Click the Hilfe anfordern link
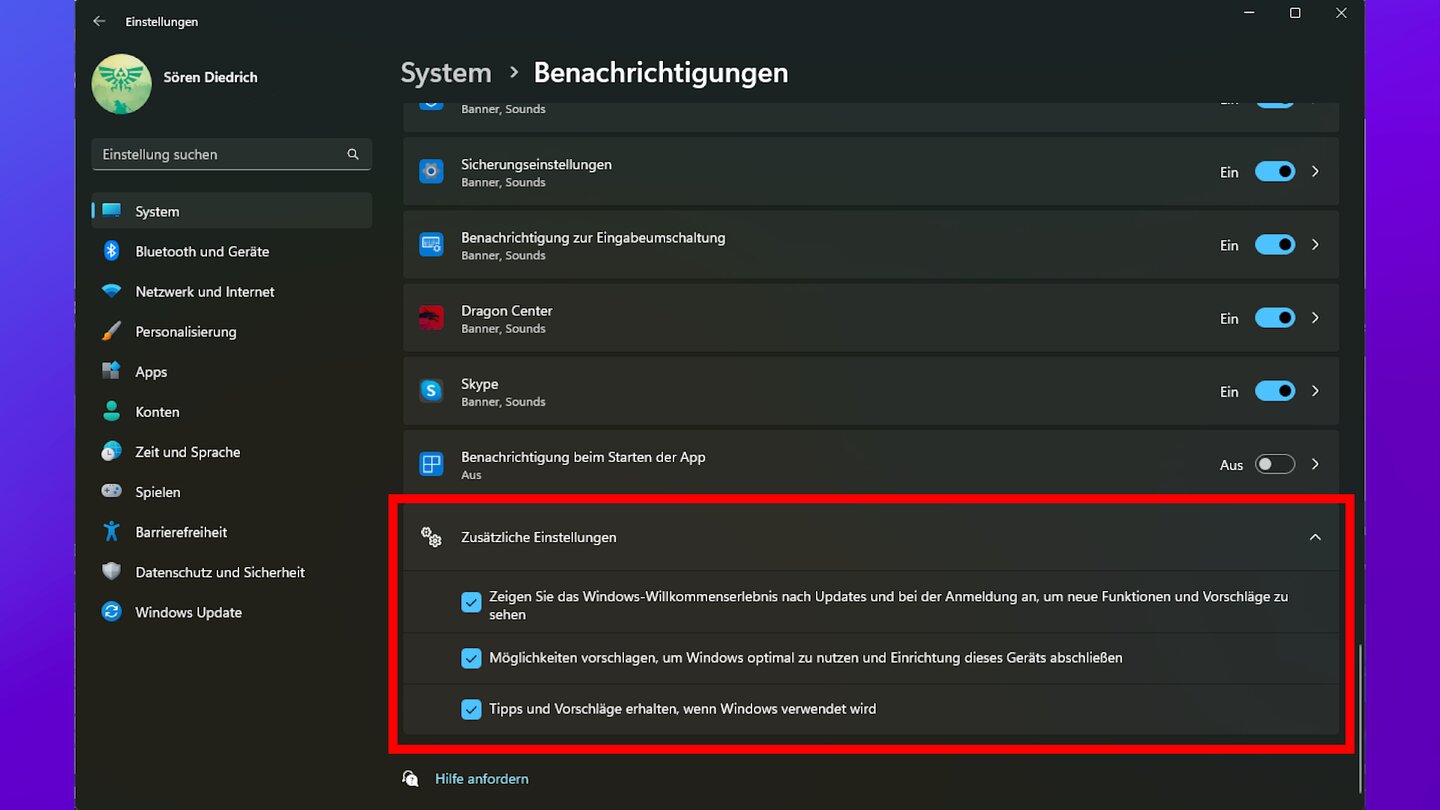 pos(481,778)
